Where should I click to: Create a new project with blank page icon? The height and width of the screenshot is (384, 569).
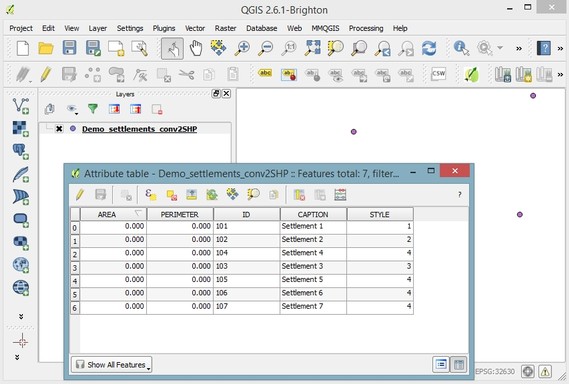pos(22,48)
